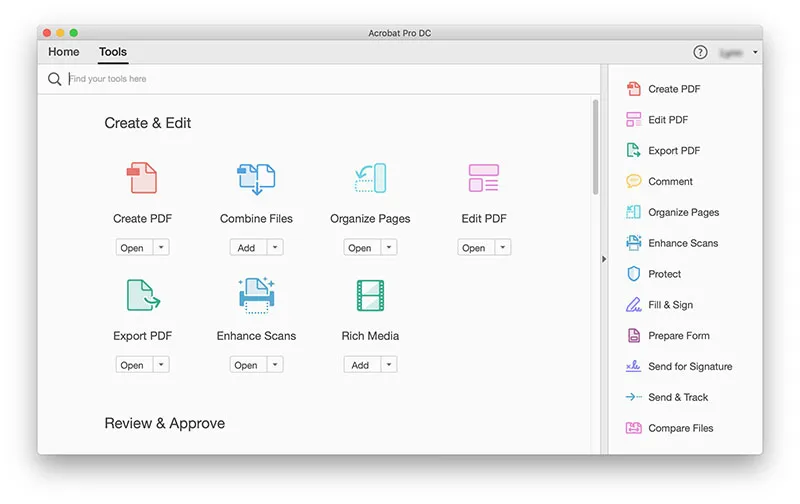The height and width of the screenshot is (504, 800).
Task: Click the Send & Track label
Action: pyautogui.click(x=678, y=397)
